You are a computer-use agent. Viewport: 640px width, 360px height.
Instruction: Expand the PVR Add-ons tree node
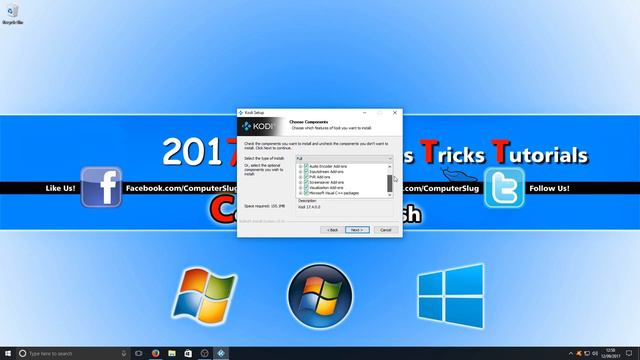coord(300,177)
